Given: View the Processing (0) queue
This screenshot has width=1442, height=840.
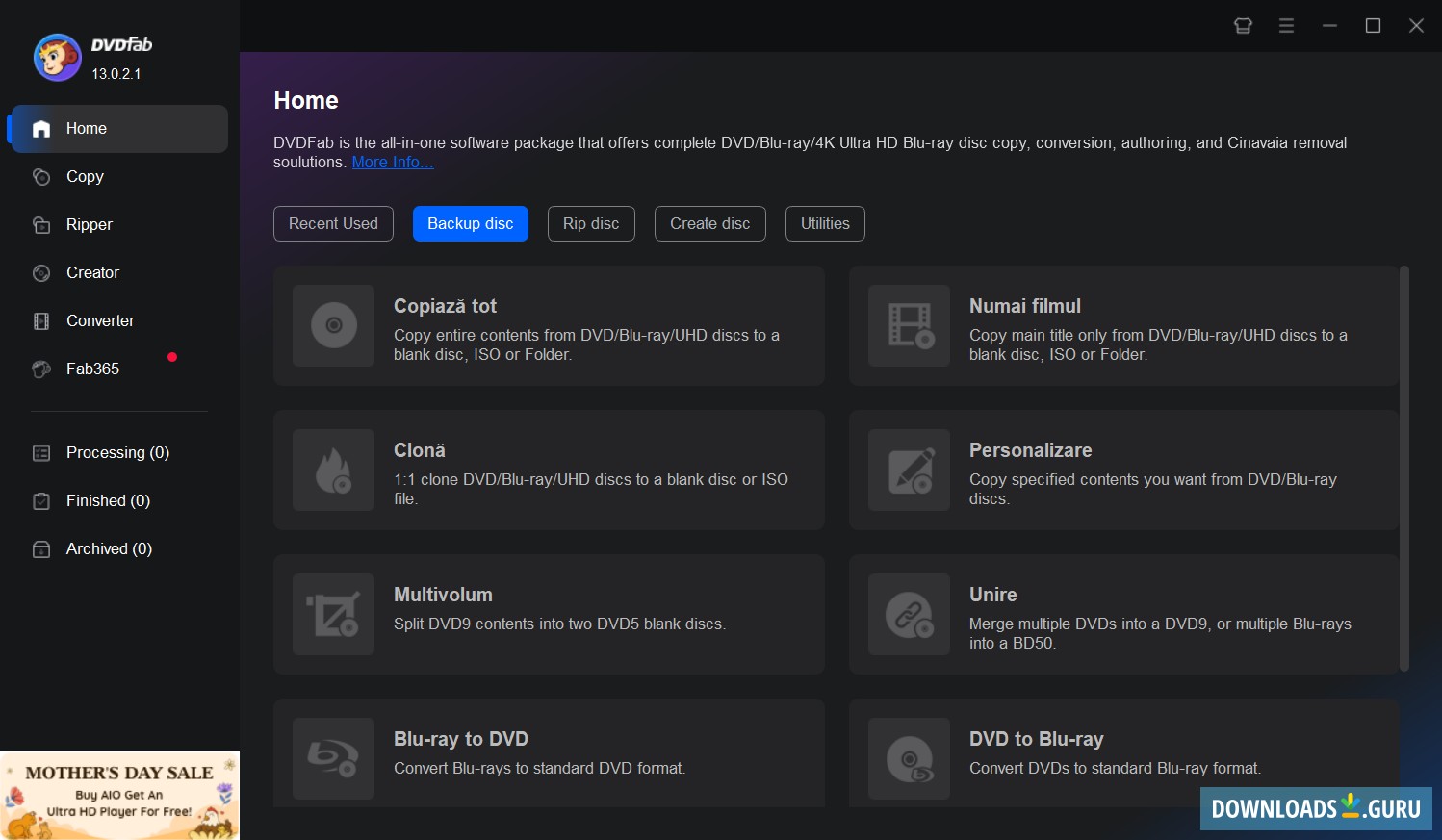Looking at the screenshot, I should 116,452.
